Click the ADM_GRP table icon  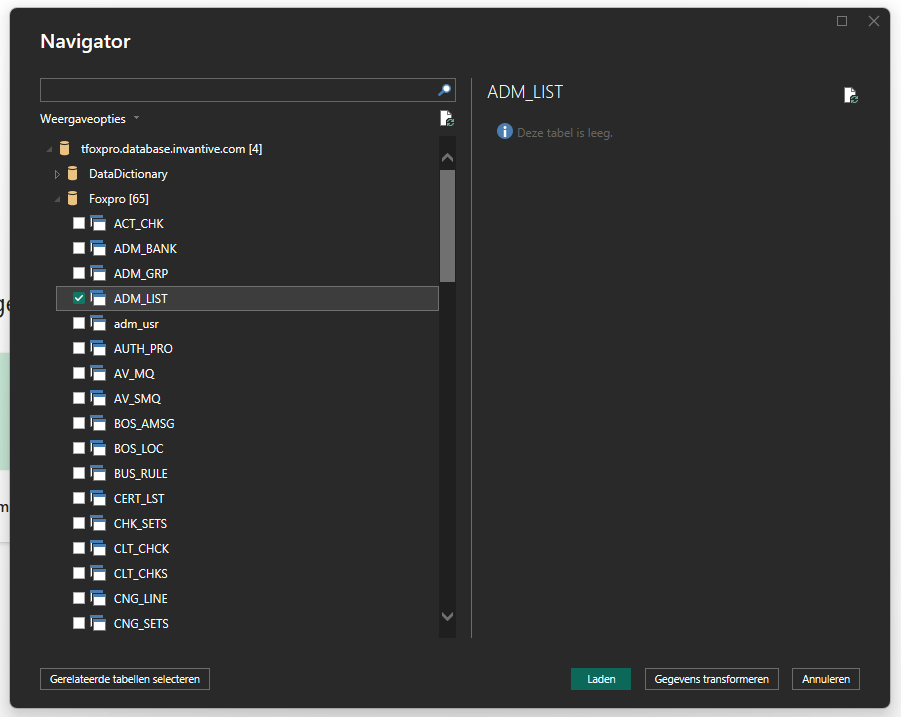98,273
